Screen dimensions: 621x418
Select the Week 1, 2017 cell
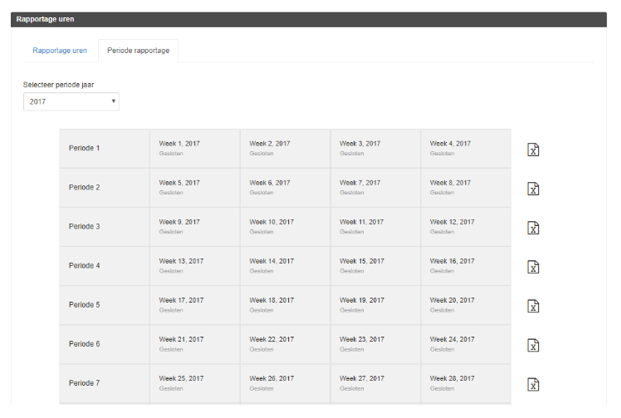(195, 149)
